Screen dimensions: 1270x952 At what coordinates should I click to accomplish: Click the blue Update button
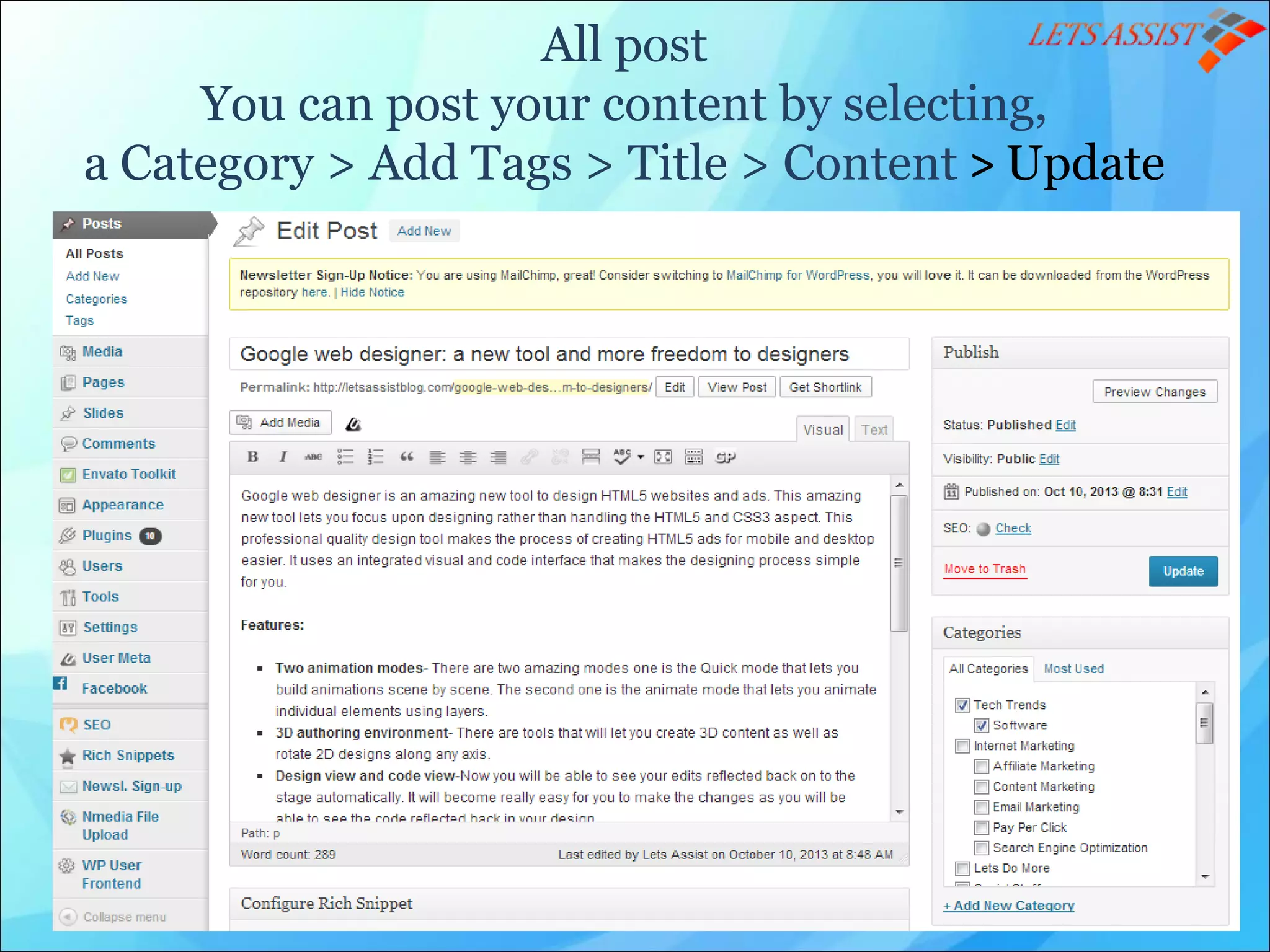coord(1183,571)
